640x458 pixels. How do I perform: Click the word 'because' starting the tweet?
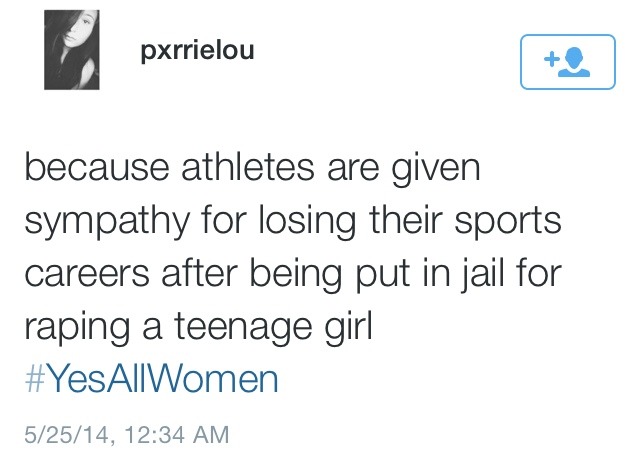click(x=97, y=167)
